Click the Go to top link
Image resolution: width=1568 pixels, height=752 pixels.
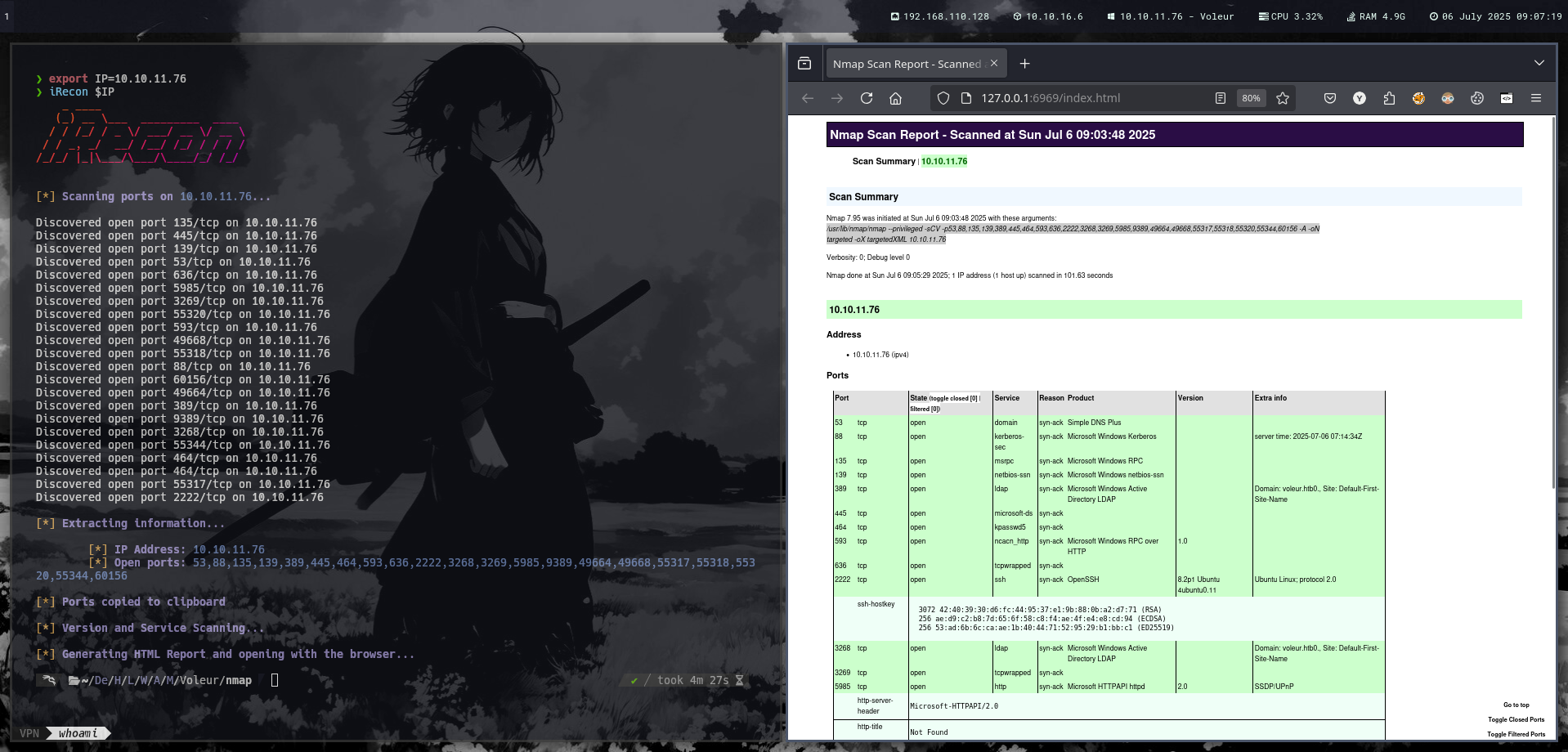1516,705
